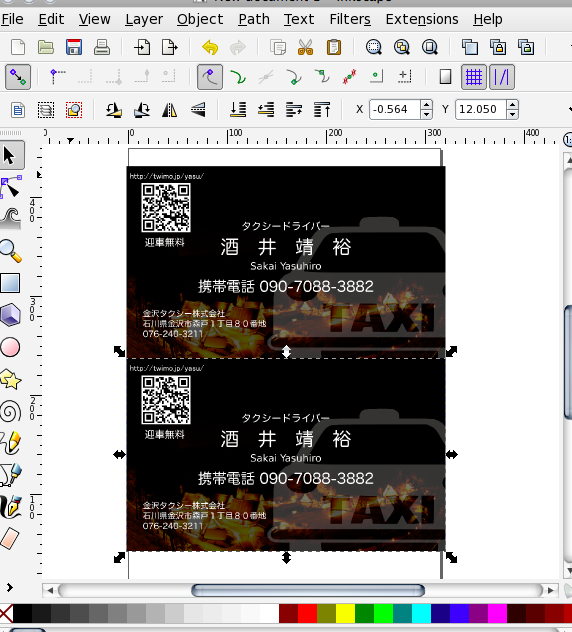572x632 pixels.
Task: Select the Tweak tool
Action: [x=10, y=219]
